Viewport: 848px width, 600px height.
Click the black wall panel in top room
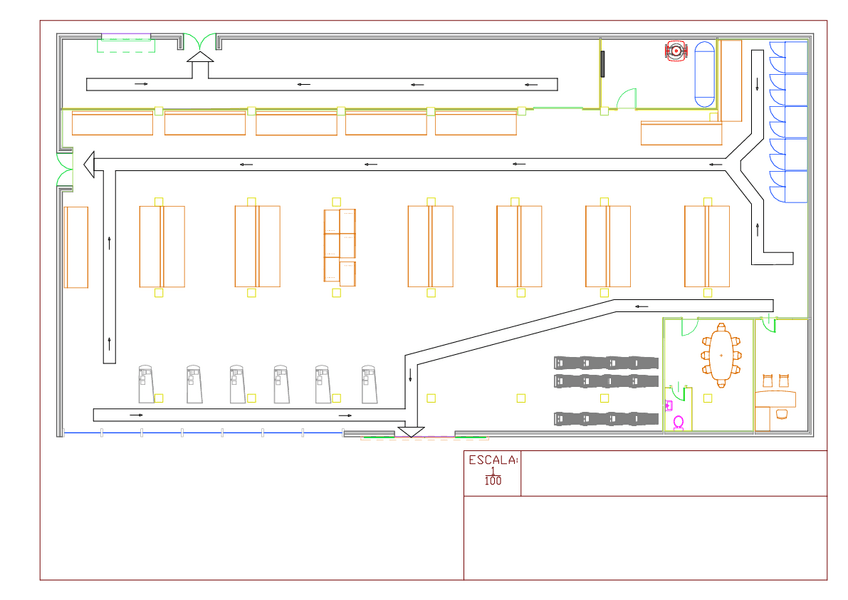click(602, 64)
